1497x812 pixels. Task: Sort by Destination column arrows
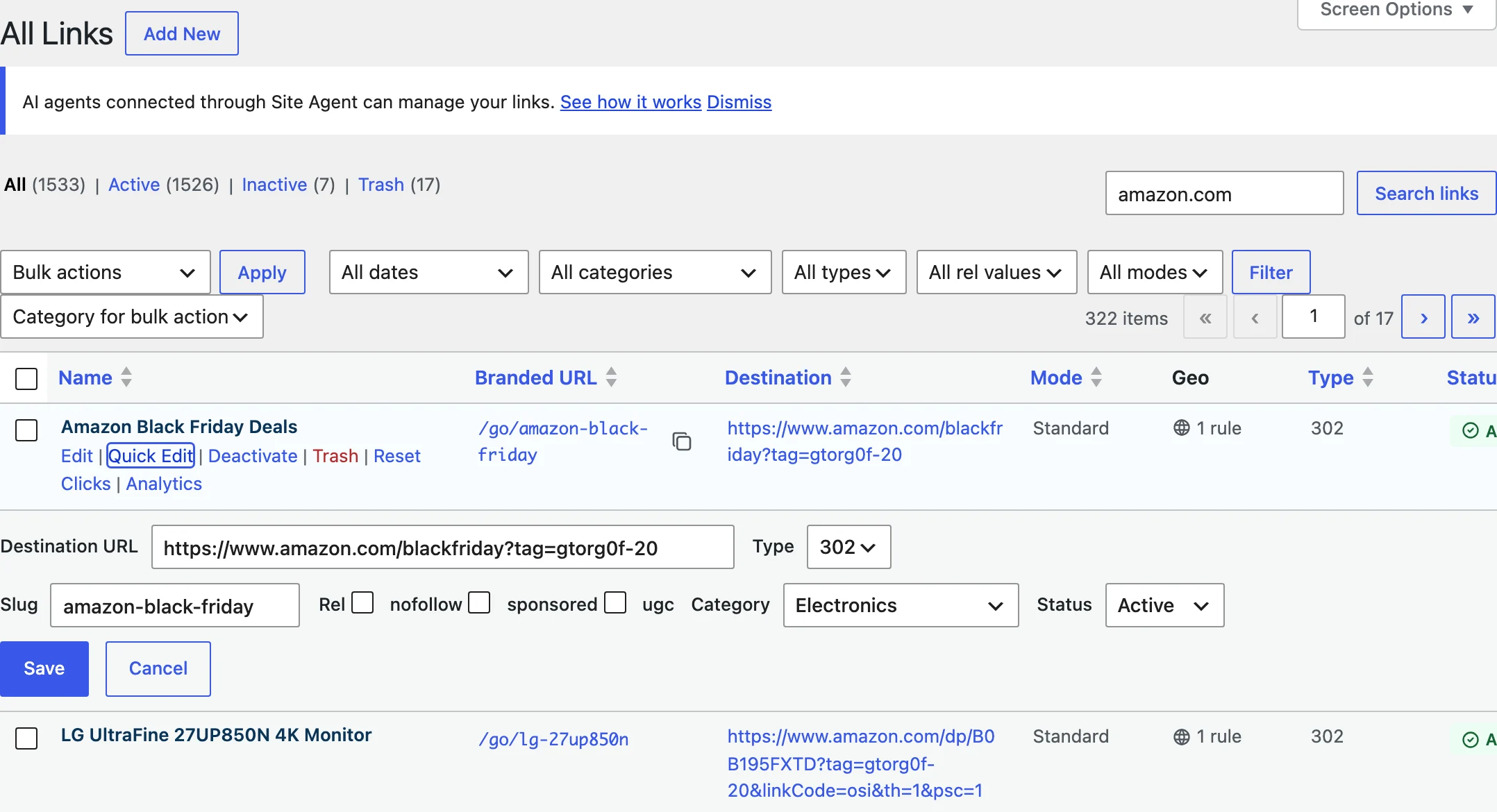pyautogui.click(x=846, y=378)
